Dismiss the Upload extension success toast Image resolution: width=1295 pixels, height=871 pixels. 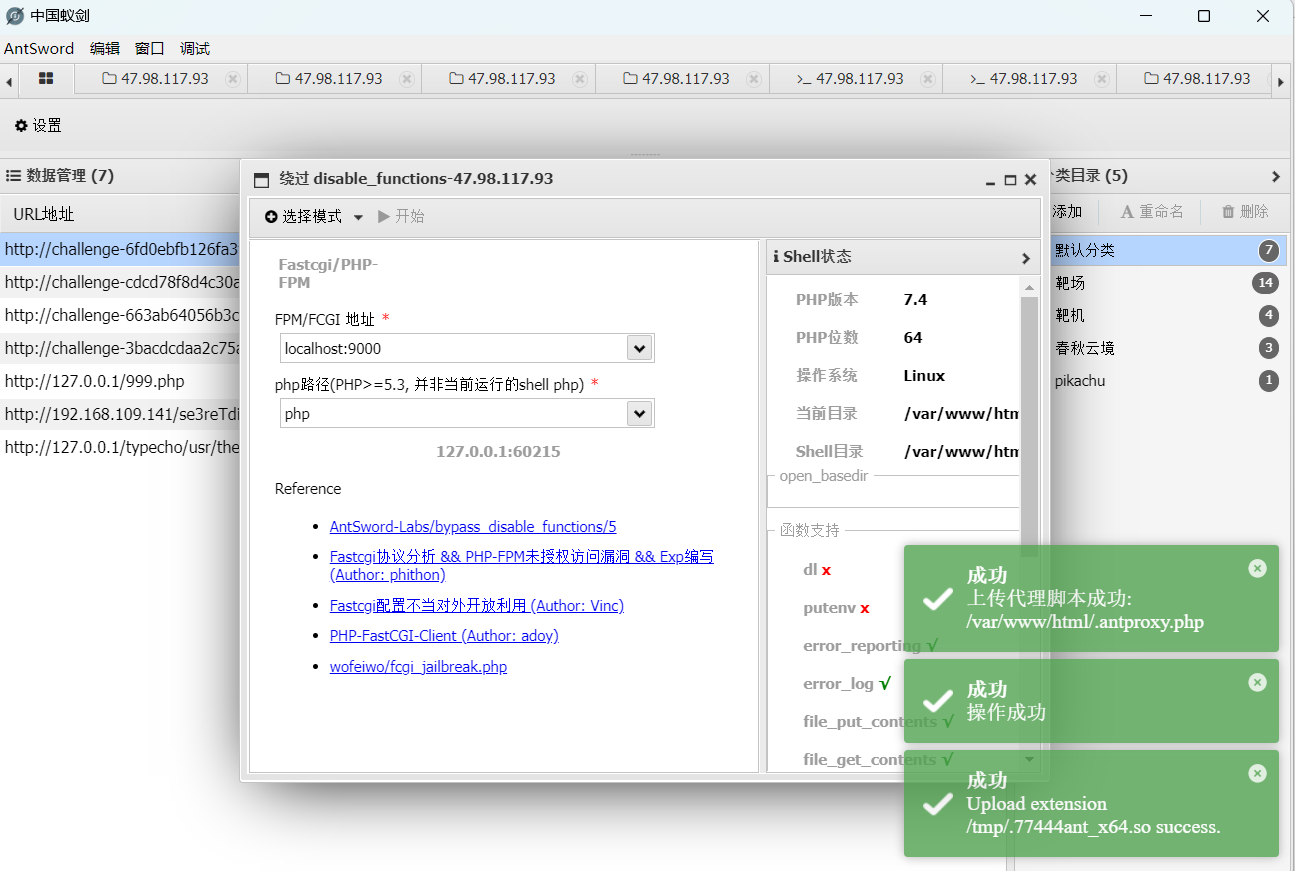tap(1257, 773)
